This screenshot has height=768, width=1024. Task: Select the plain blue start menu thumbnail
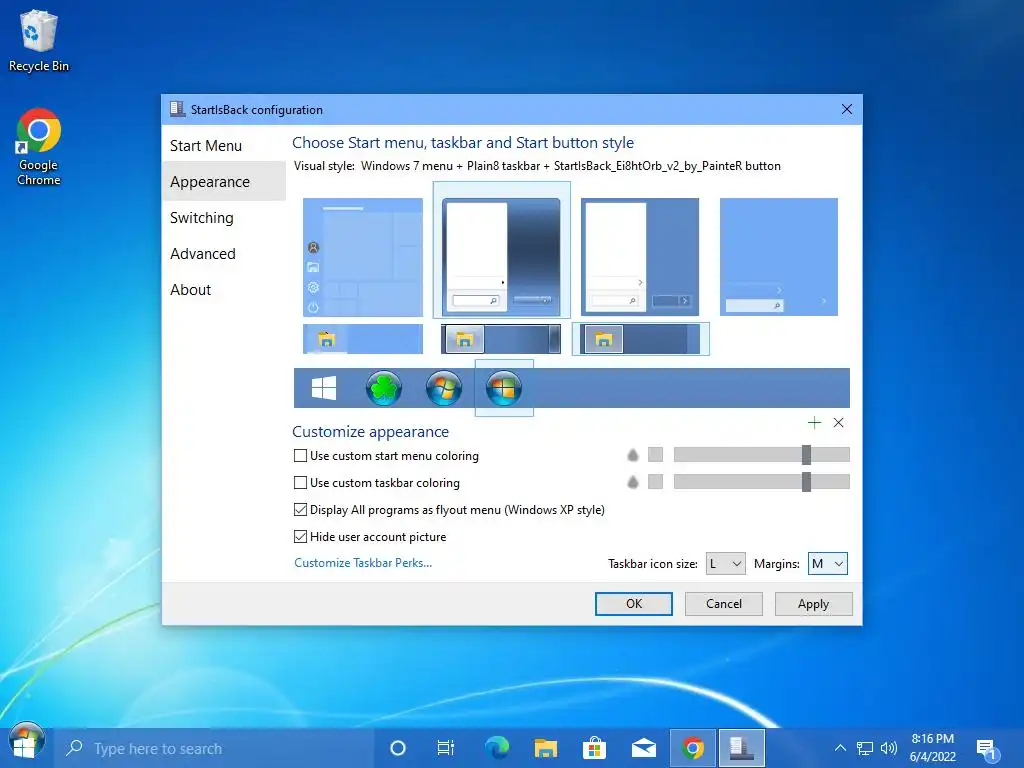[x=778, y=257]
